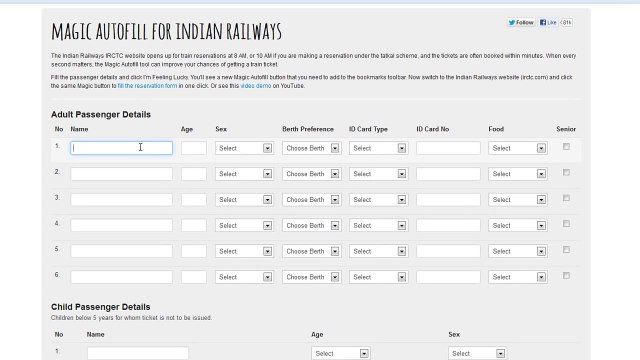Open Berth Preference dropdown for passenger 1

tap(311, 148)
